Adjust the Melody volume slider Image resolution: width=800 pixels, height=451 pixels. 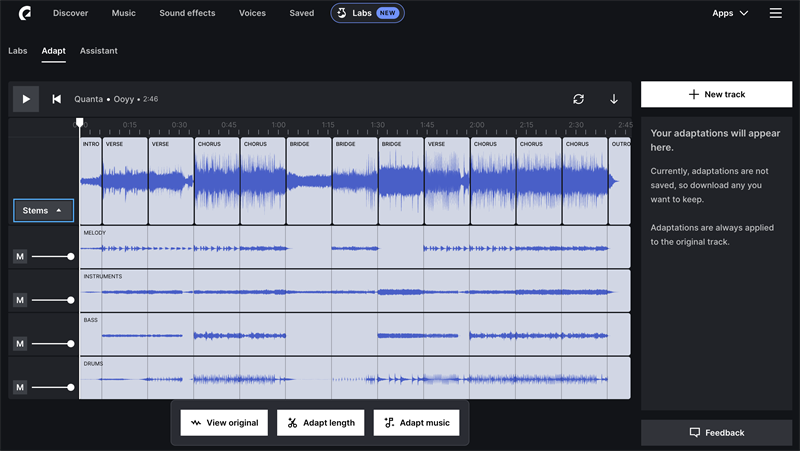click(x=70, y=257)
